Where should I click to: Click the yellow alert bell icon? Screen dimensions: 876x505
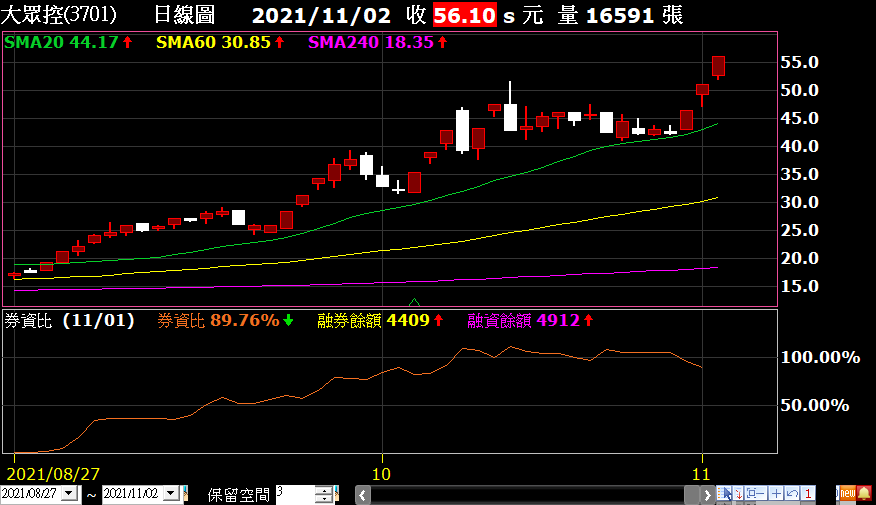coord(864,493)
